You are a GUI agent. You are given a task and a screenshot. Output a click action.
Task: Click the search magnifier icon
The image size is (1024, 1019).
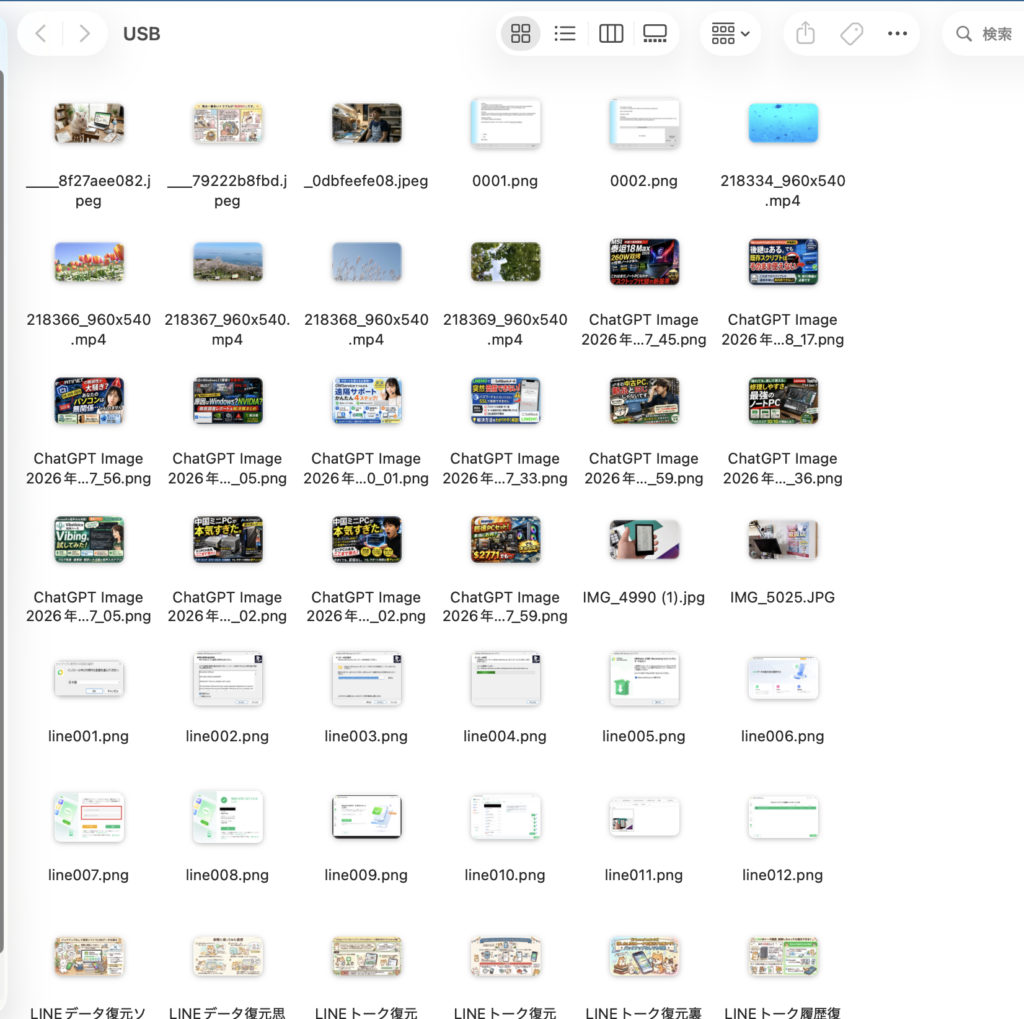pyautogui.click(x=963, y=33)
